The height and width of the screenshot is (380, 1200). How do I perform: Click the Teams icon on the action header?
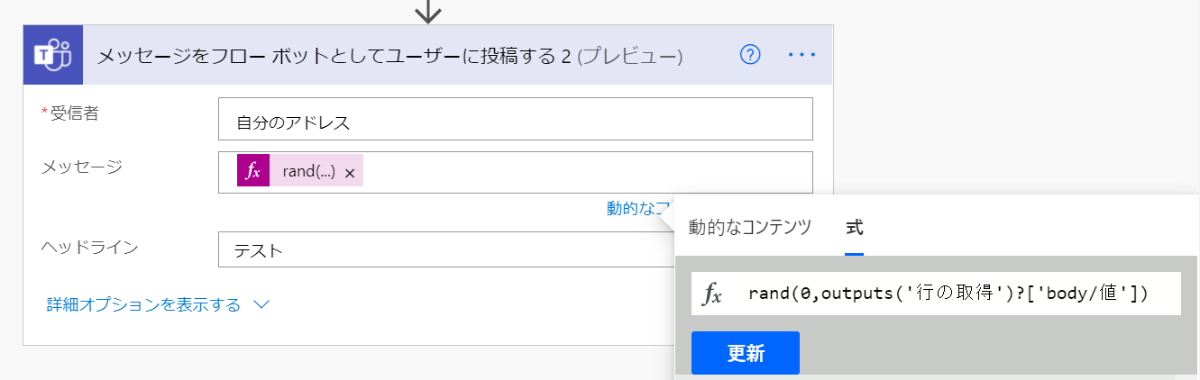tap(45, 55)
